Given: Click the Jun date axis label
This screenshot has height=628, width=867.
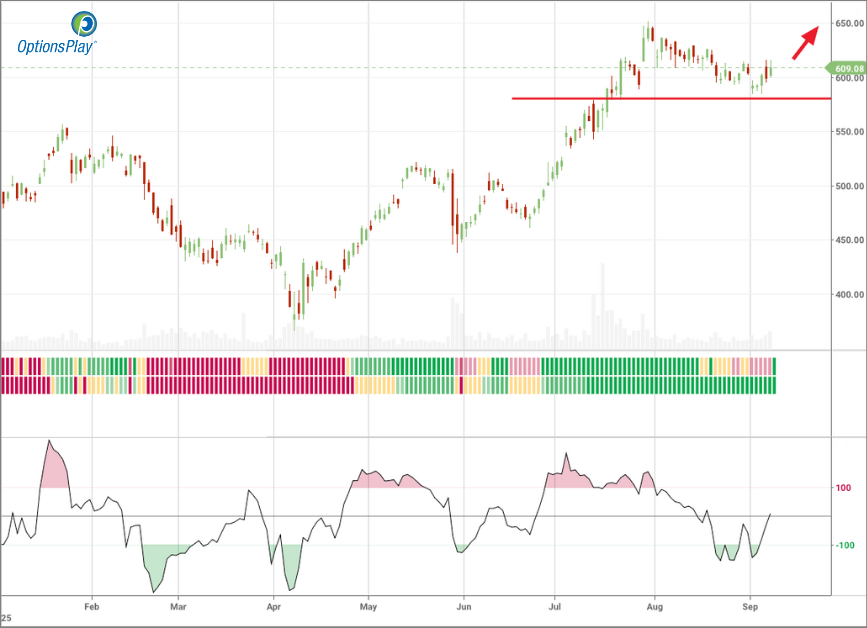Looking at the screenshot, I should point(464,606).
